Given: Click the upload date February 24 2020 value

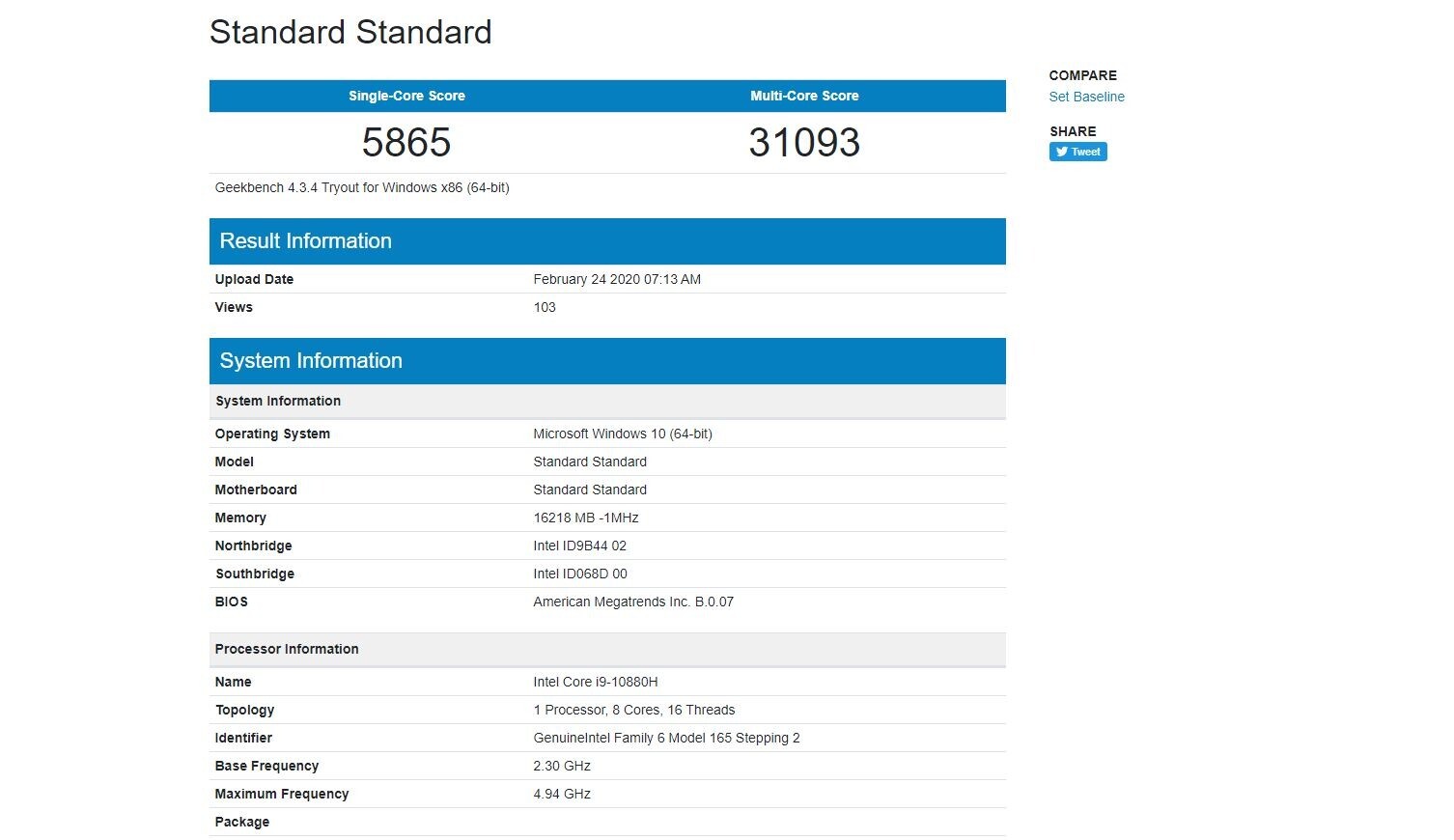Looking at the screenshot, I should coord(617,279).
